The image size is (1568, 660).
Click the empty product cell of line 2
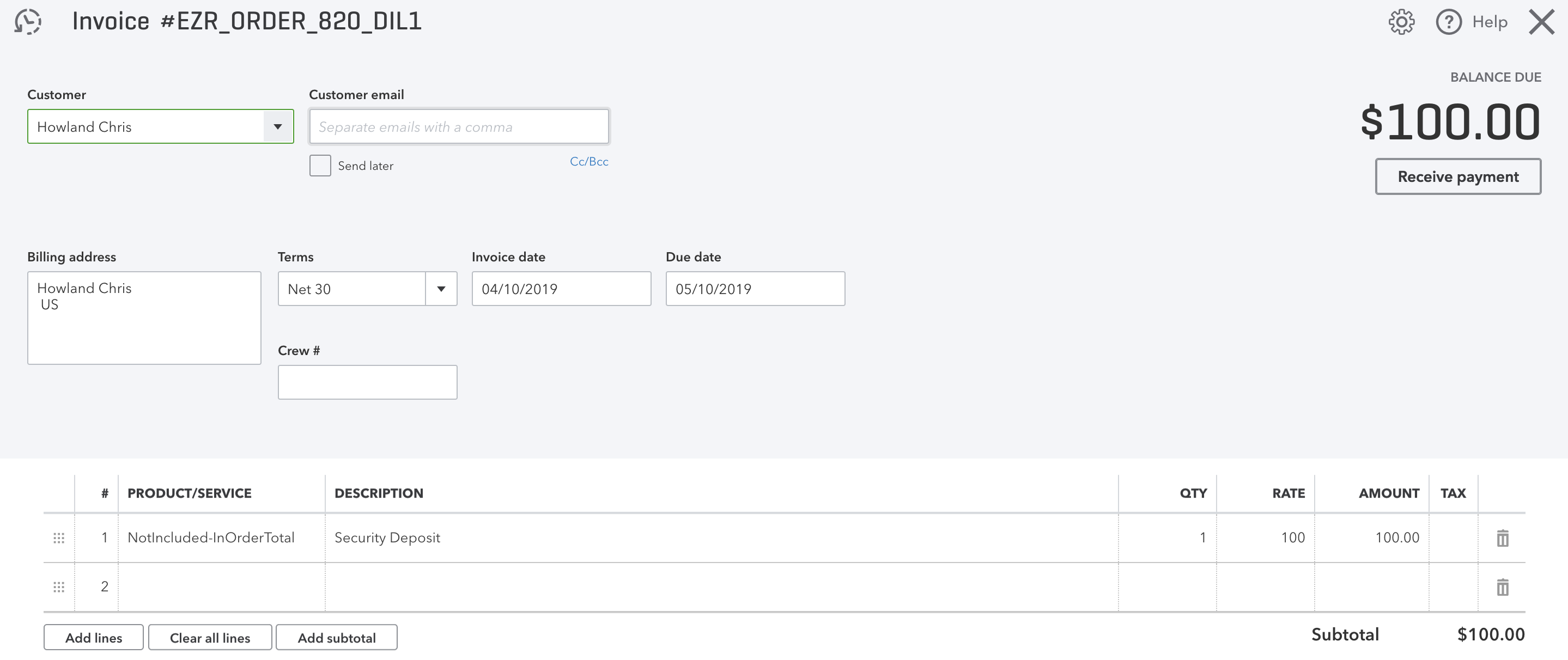(x=222, y=587)
